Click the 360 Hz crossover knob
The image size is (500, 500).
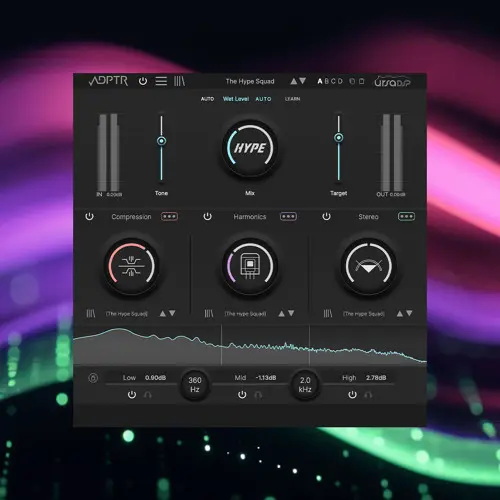point(195,385)
